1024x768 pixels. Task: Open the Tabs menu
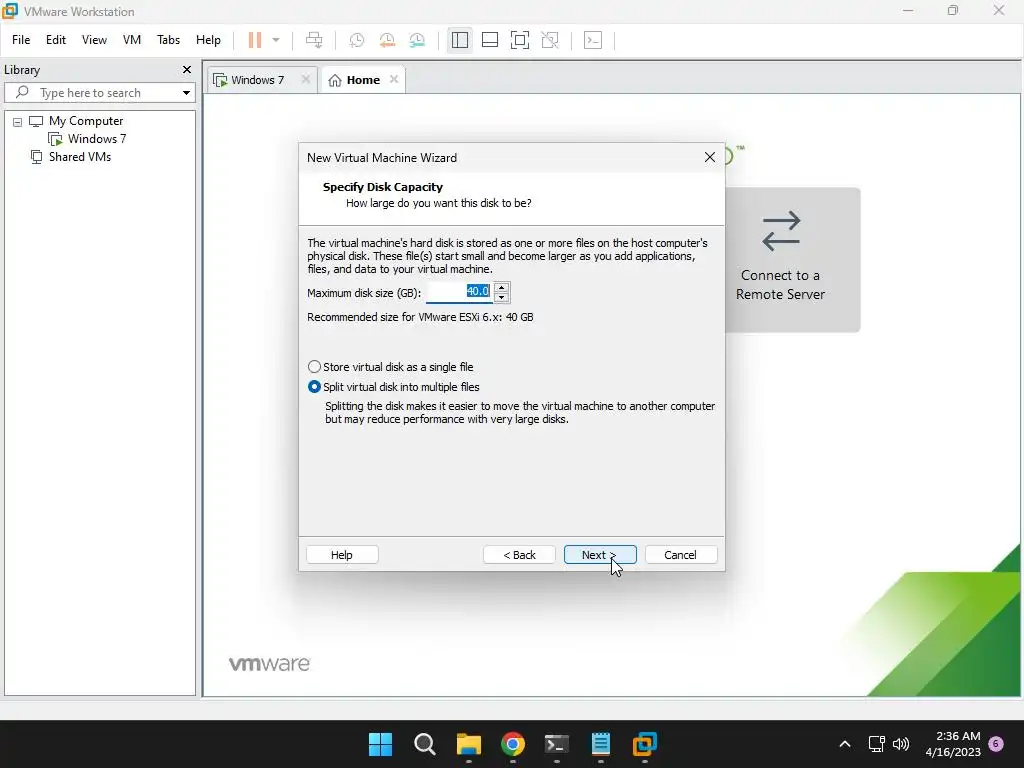168,40
